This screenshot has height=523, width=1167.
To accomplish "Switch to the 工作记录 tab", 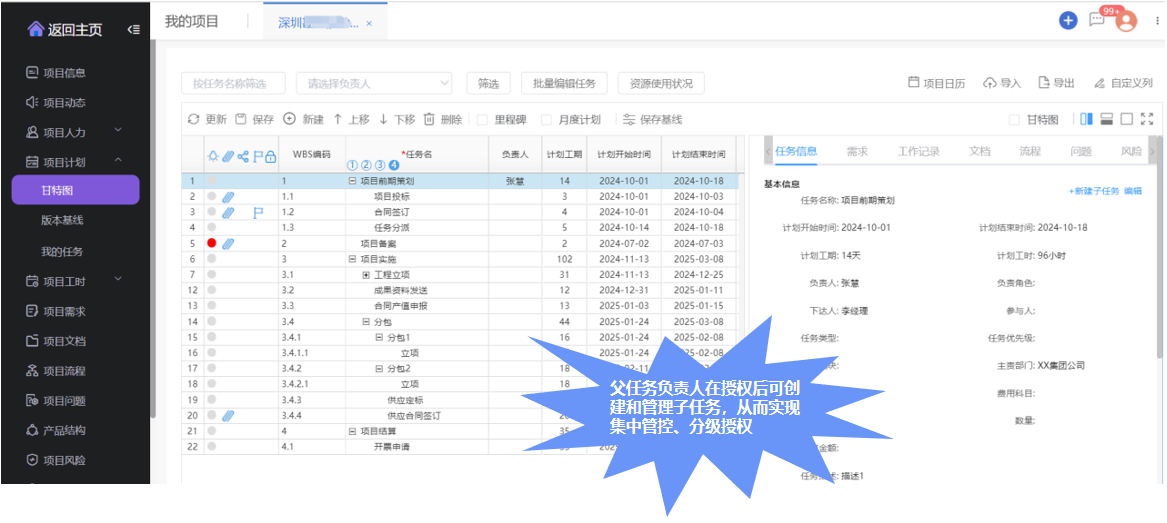I will (x=918, y=152).
